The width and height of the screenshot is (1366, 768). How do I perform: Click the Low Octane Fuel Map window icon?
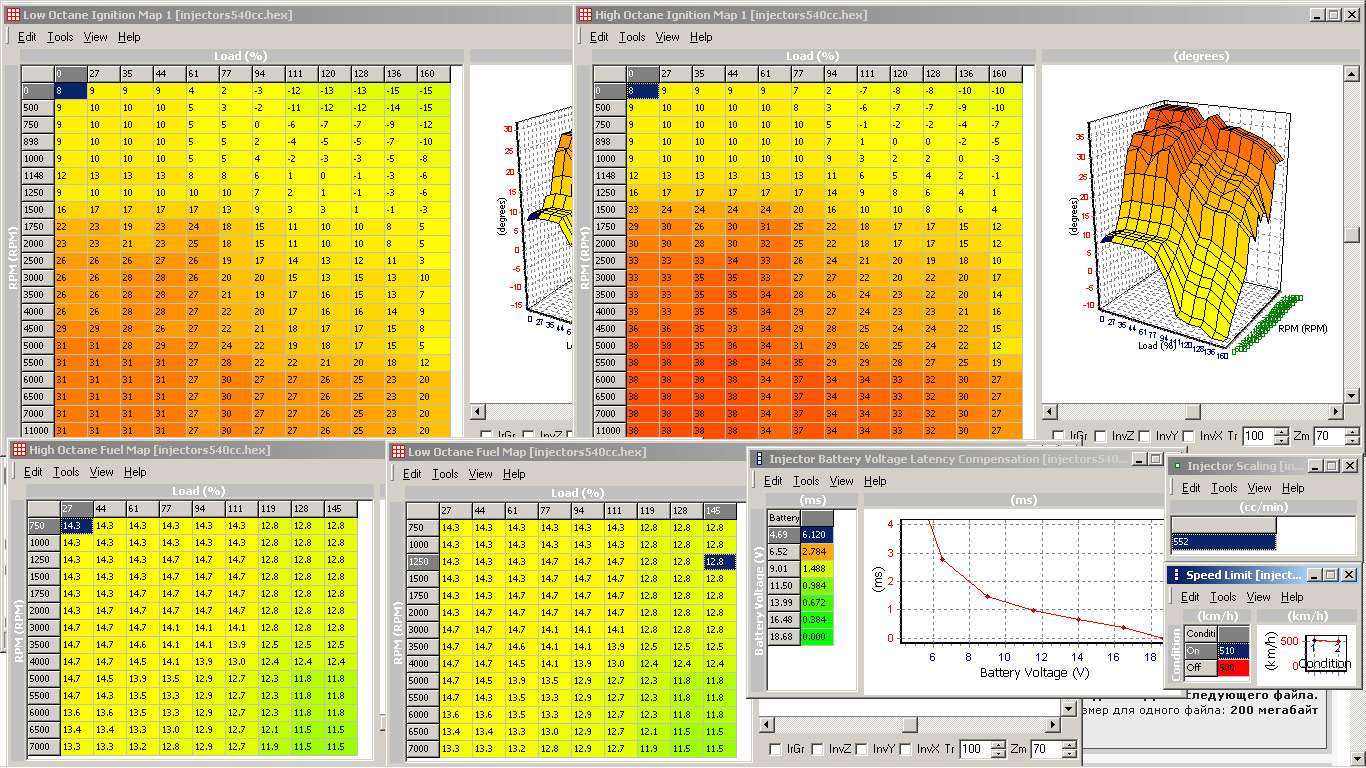[x=397, y=452]
